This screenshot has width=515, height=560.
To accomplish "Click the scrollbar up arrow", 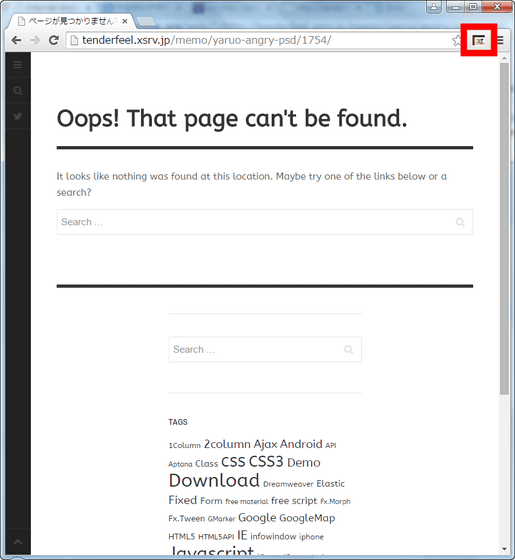I will [x=504, y=58].
